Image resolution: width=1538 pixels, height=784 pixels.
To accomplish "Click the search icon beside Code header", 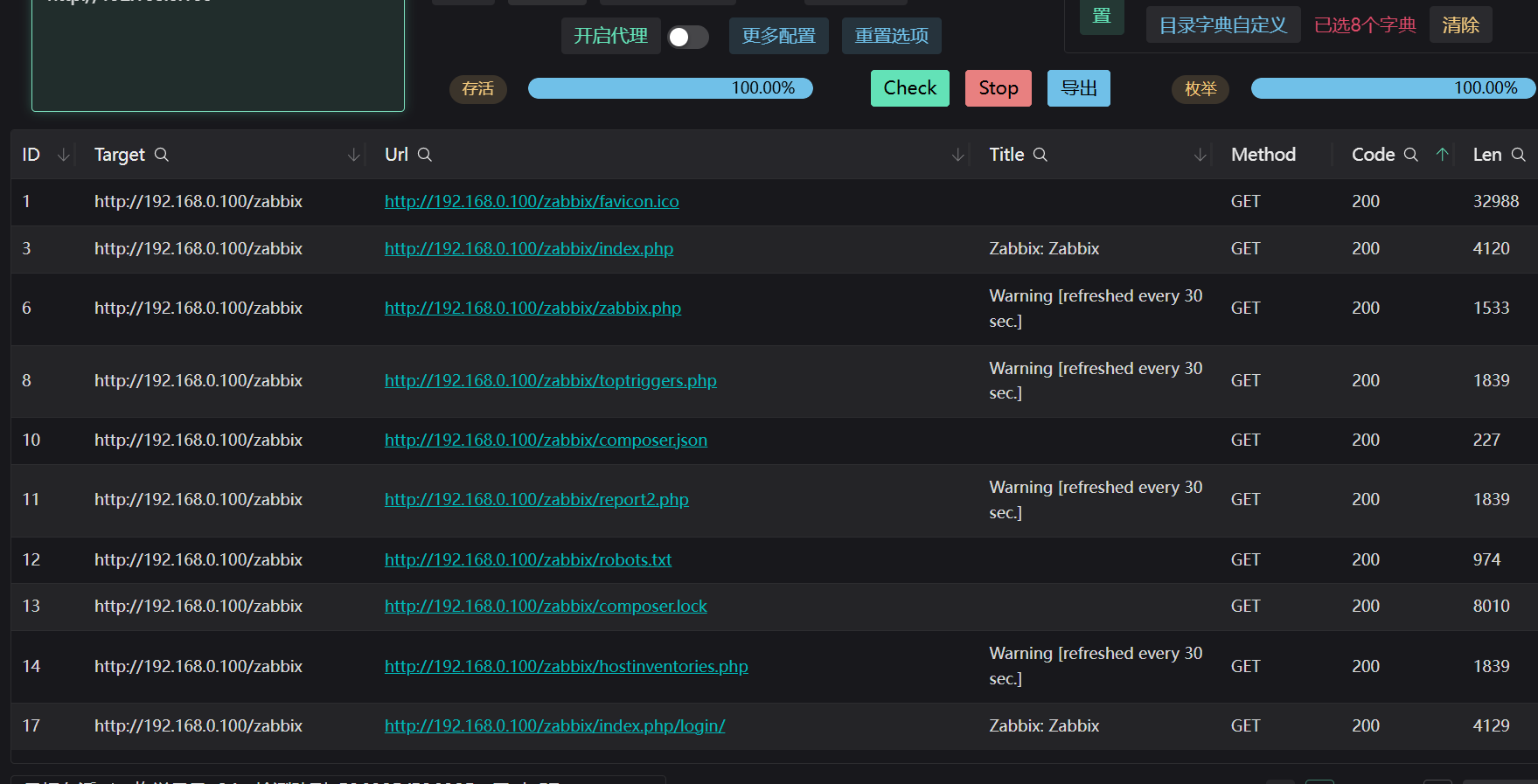I will coord(1411,155).
